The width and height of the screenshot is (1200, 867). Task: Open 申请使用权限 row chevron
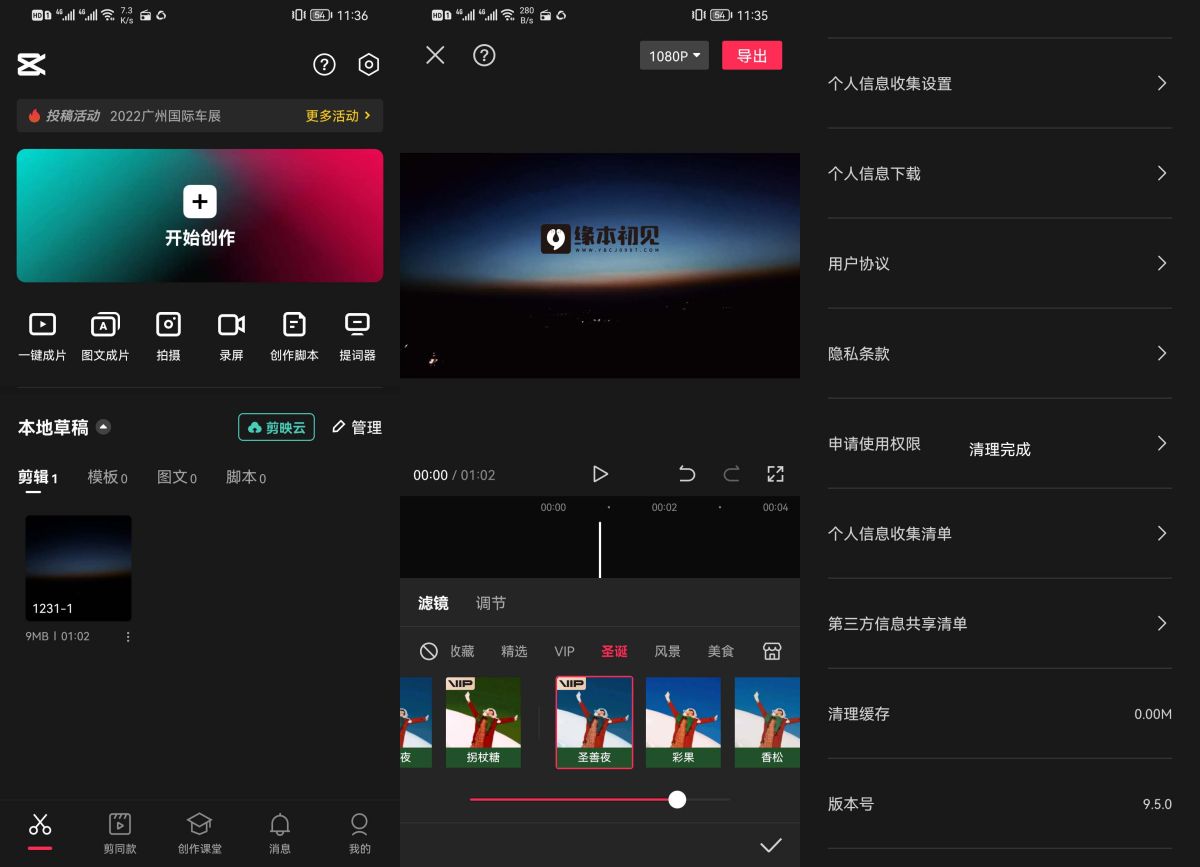[1161, 443]
